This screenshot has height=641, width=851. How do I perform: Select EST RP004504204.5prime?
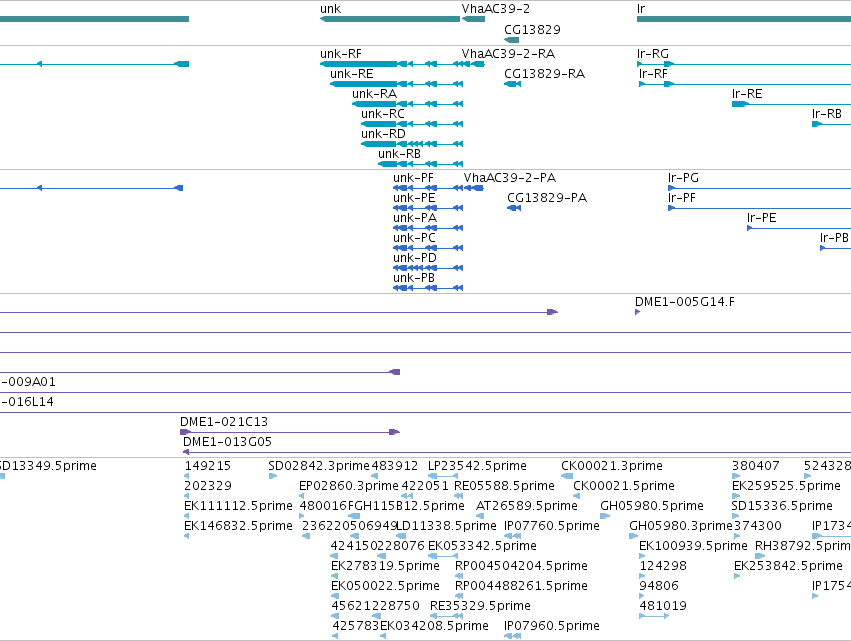point(459,576)
